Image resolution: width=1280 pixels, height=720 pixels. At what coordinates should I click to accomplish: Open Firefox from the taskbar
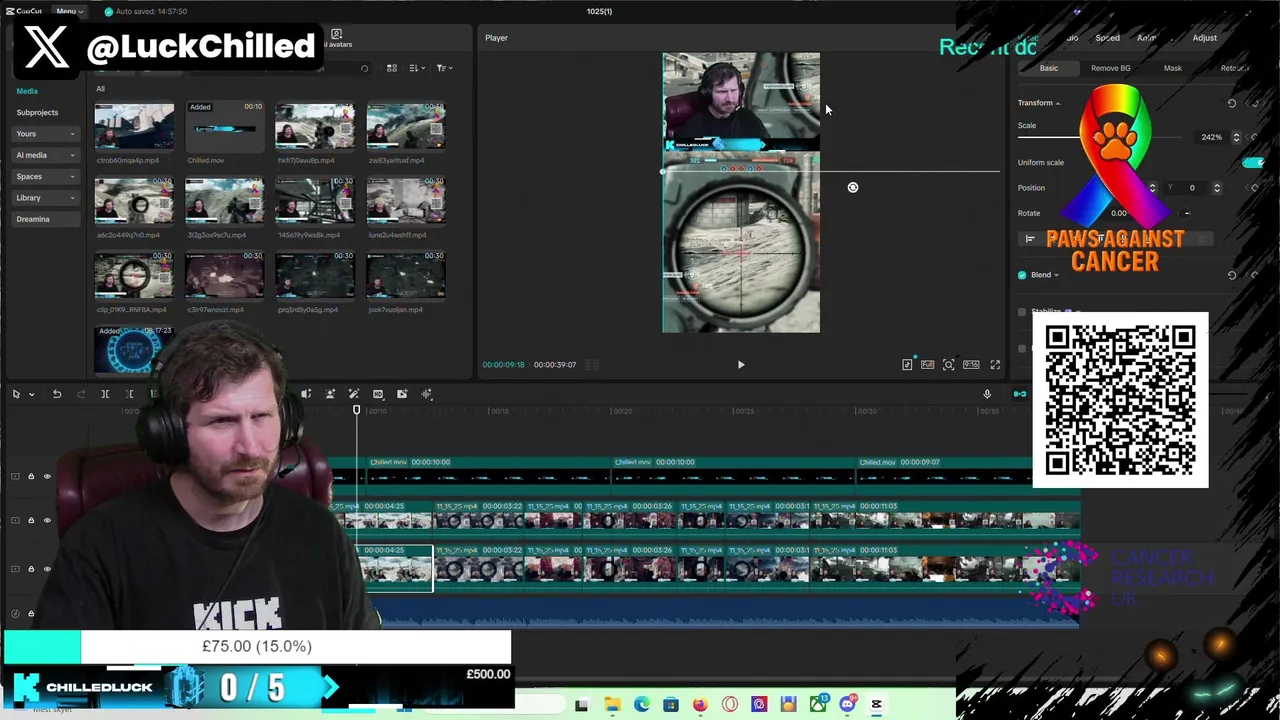coord(700,705)
